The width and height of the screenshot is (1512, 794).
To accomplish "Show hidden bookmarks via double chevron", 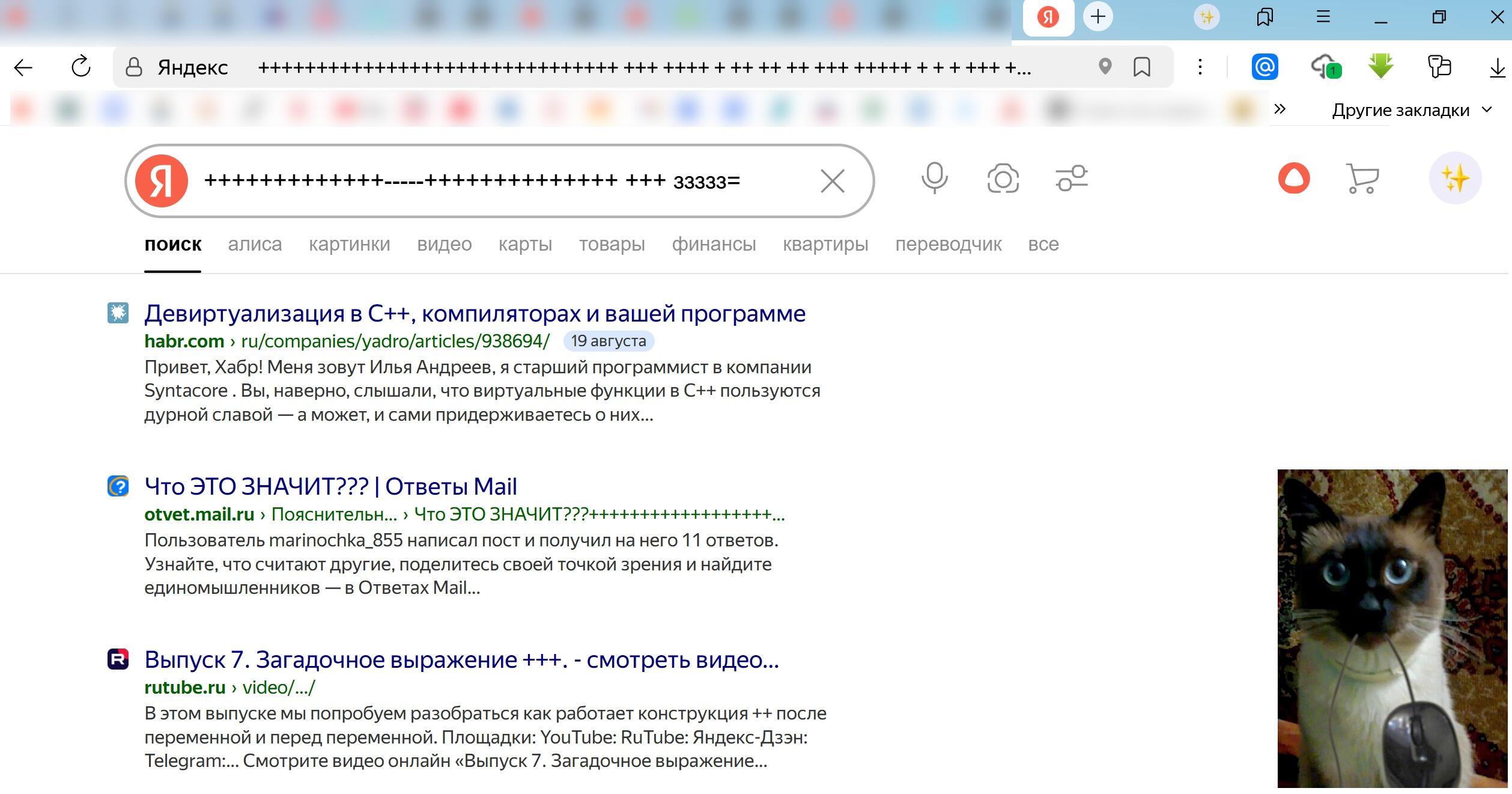I will click(x=1280, y=109).
